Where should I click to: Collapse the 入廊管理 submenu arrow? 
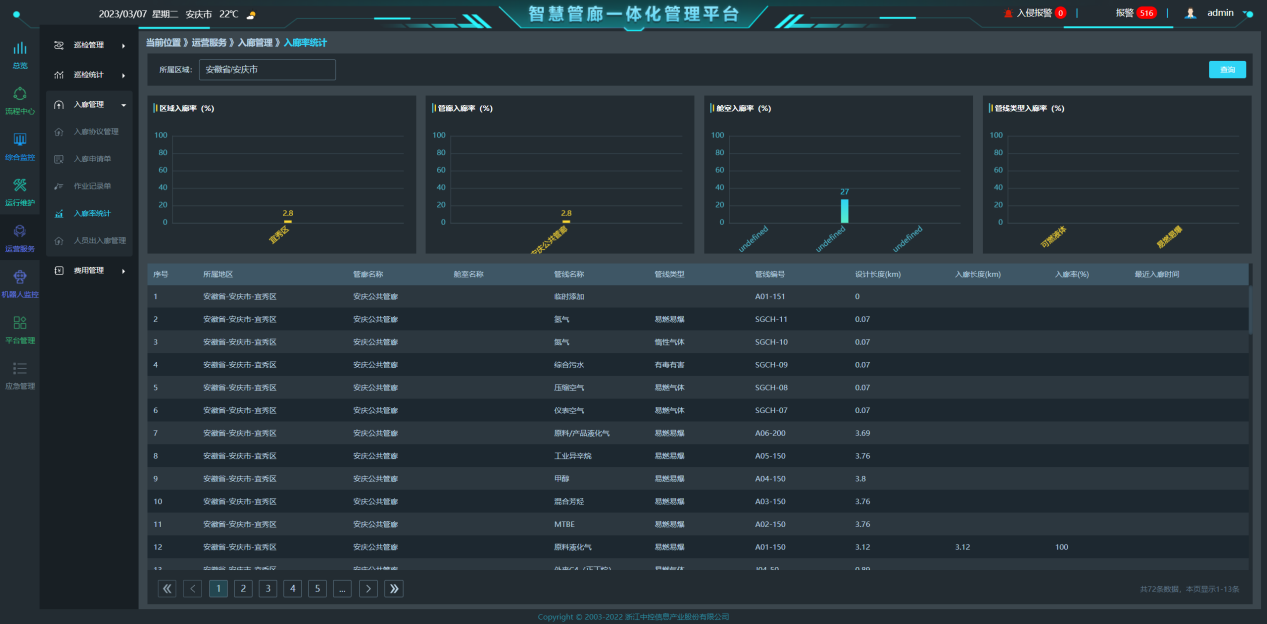click(x=123, y=104)
